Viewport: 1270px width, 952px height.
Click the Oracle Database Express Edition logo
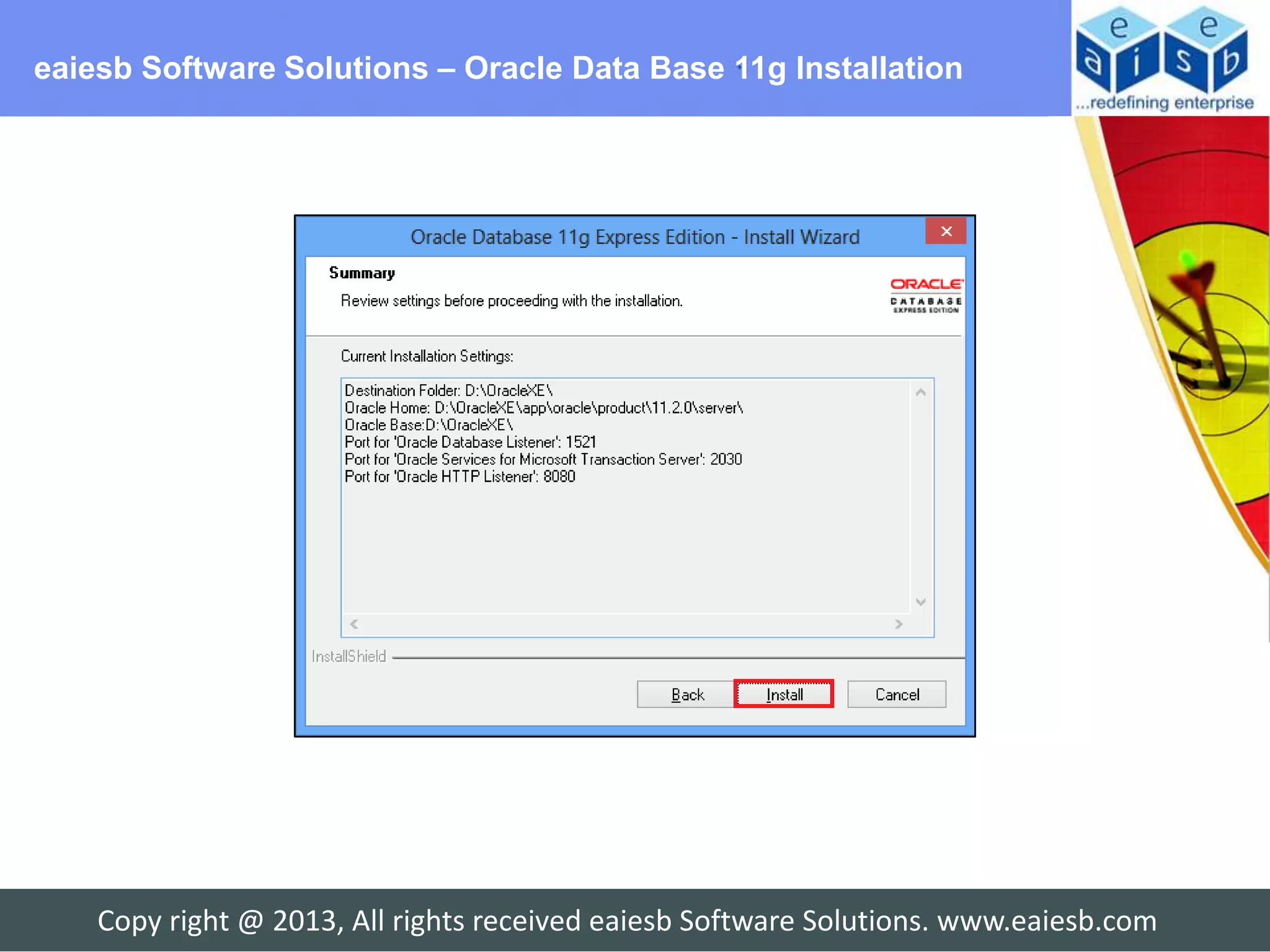926,296
